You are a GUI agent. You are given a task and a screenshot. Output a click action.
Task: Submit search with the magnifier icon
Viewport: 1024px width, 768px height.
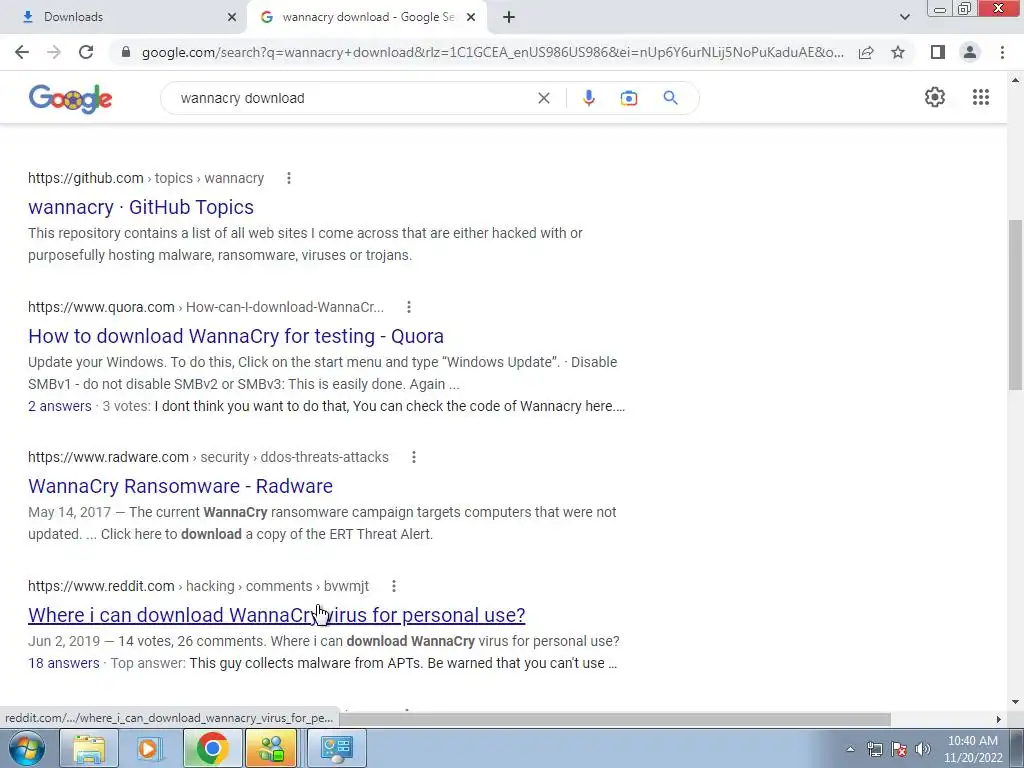tap(670, 98)
